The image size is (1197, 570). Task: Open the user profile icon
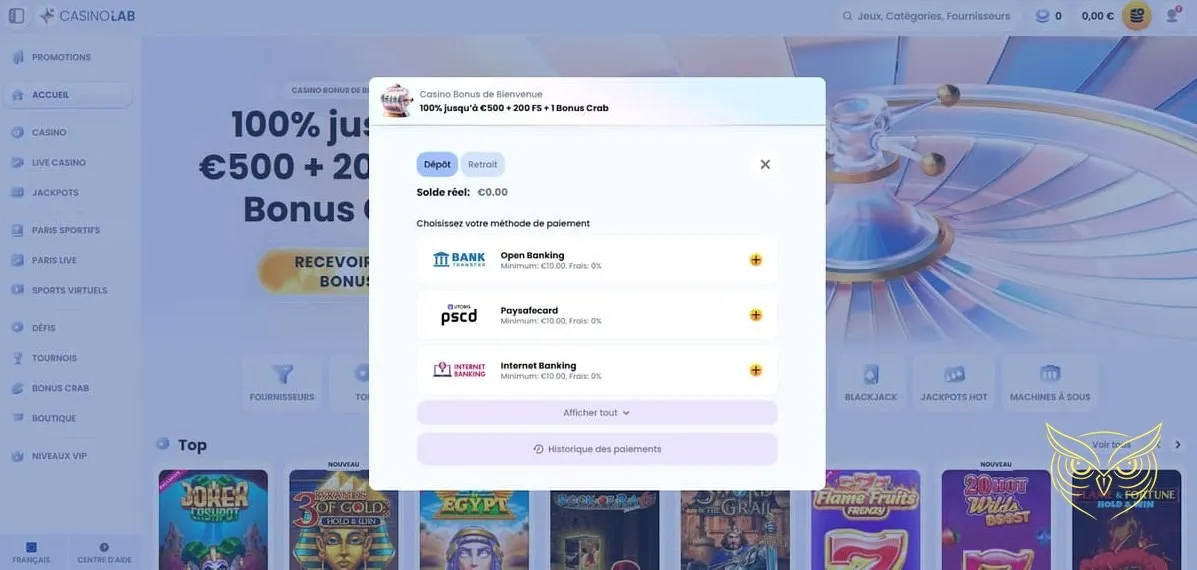pos(1173,15)
